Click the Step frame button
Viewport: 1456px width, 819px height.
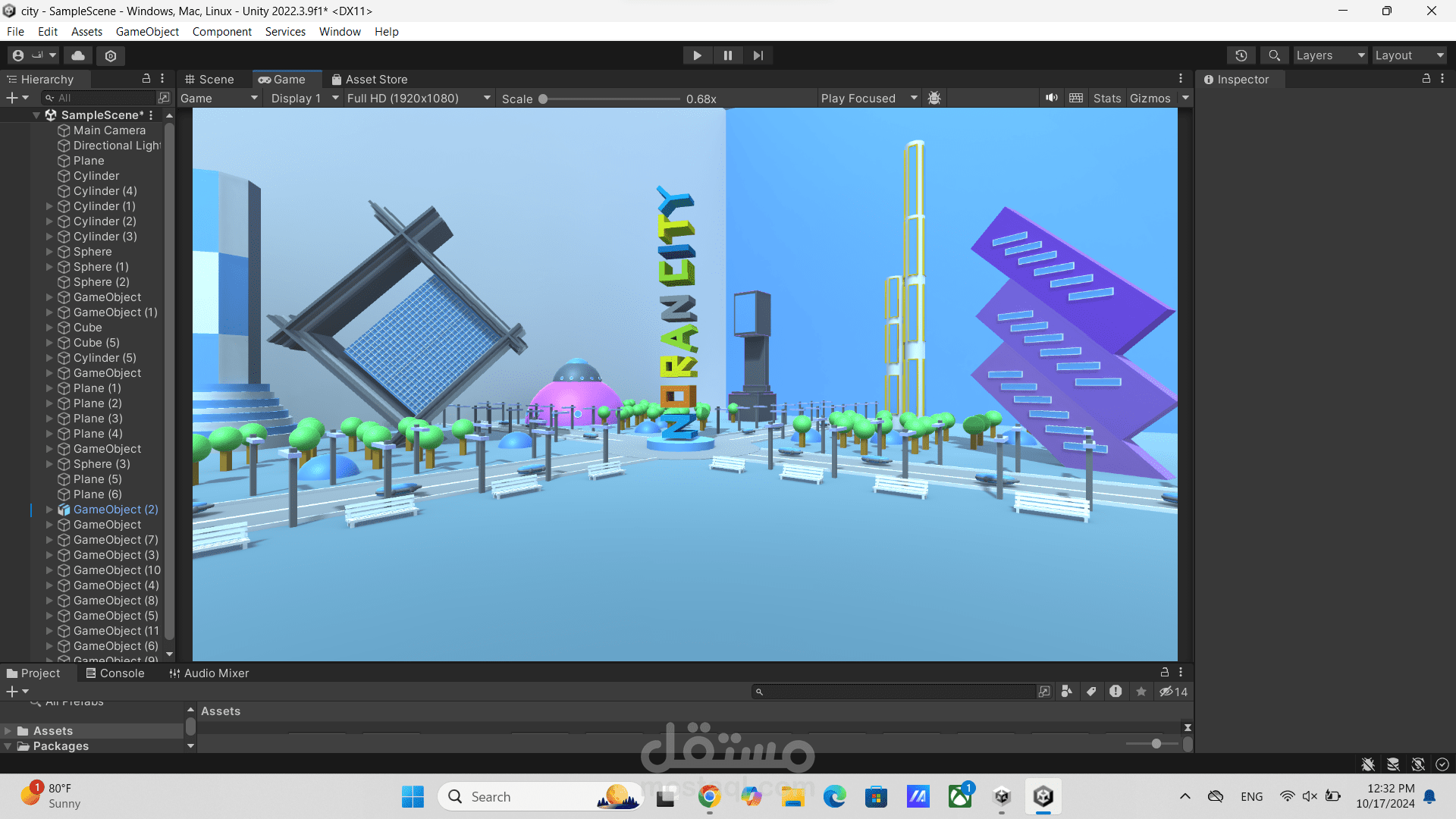[758, 55]
